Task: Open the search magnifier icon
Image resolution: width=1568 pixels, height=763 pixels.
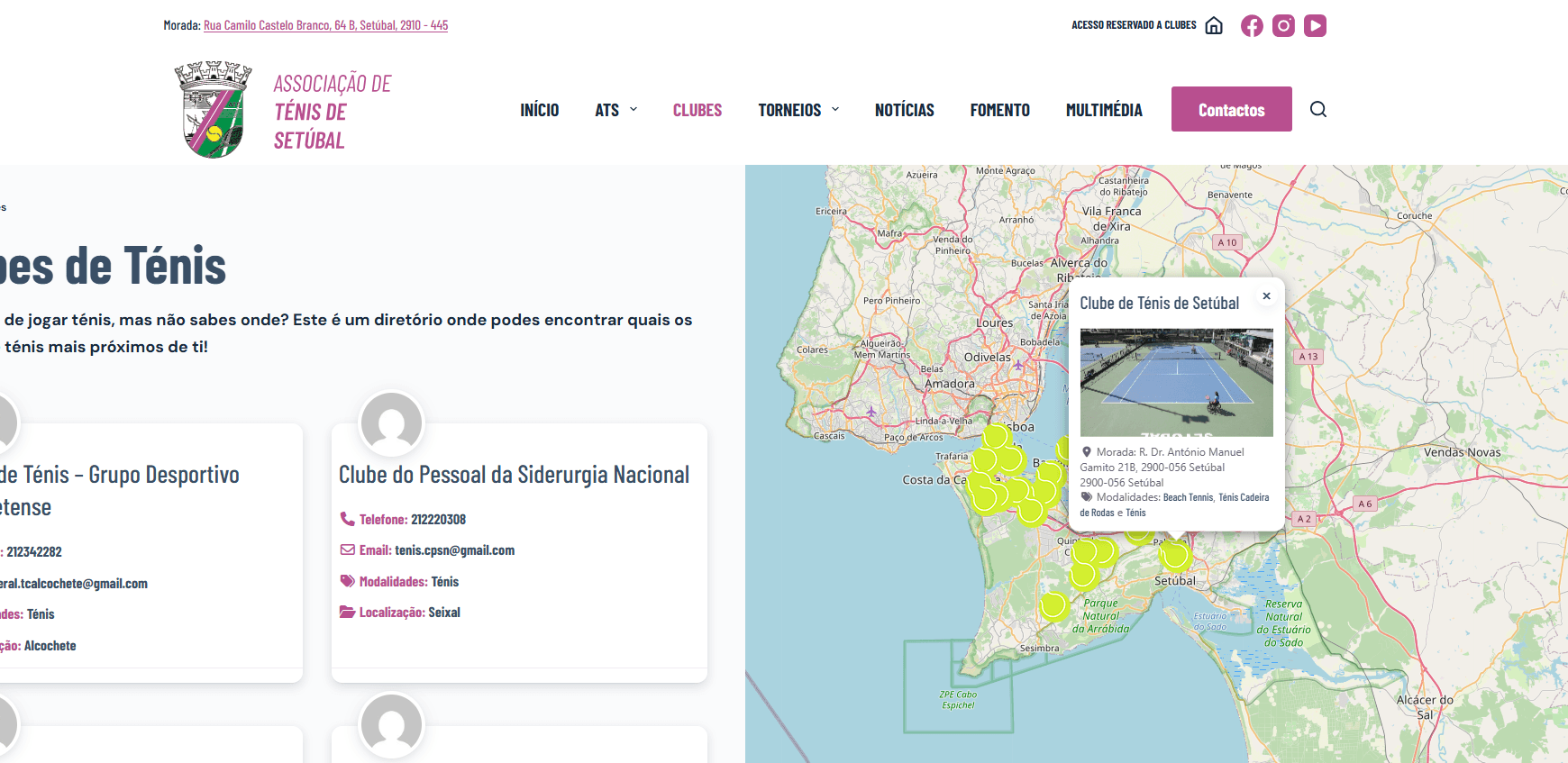Action: (x=1317, y=110)
